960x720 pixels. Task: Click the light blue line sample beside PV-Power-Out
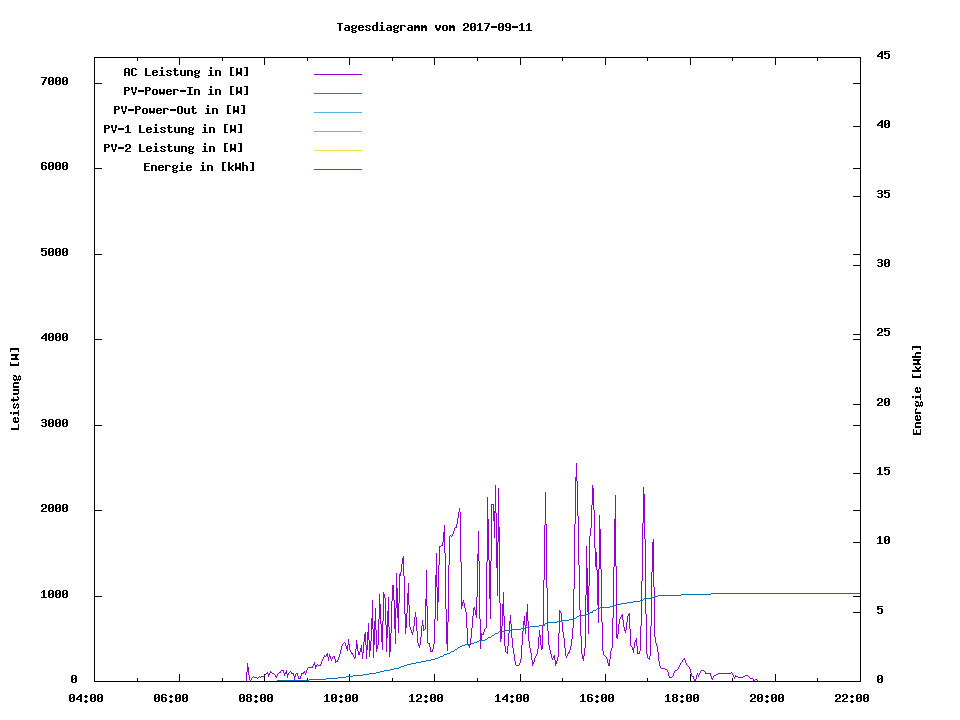tap(337, 112)
